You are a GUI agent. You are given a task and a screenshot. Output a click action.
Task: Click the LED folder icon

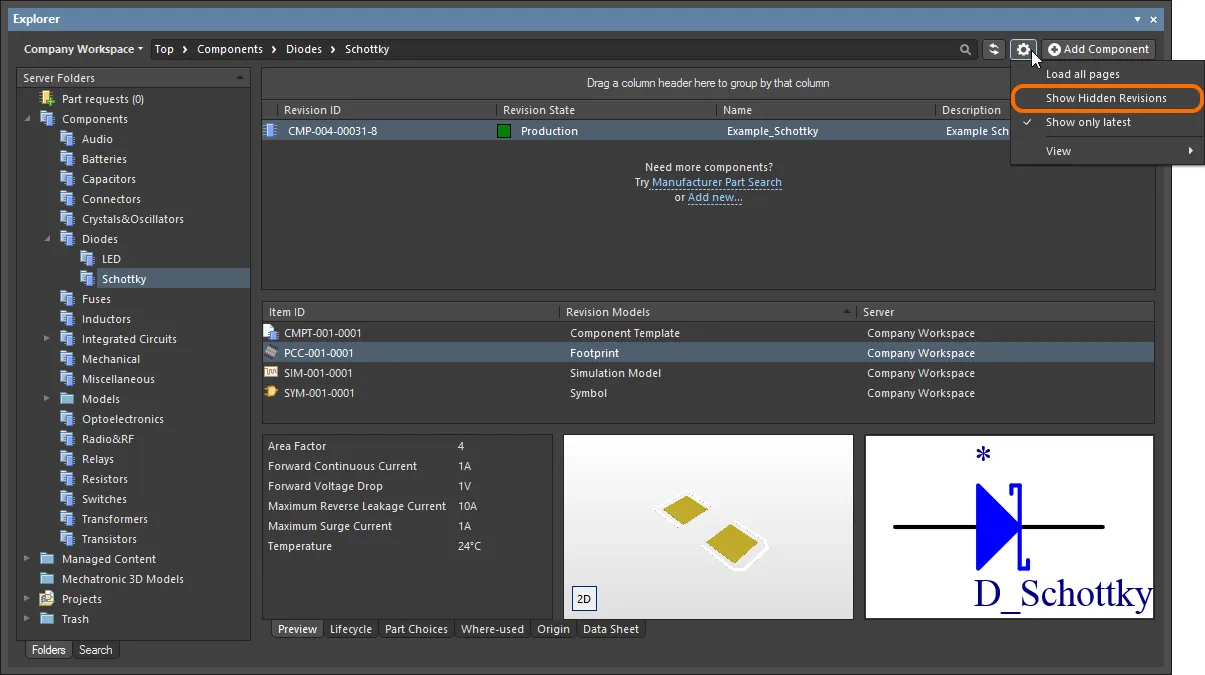(x=87, y=259)
